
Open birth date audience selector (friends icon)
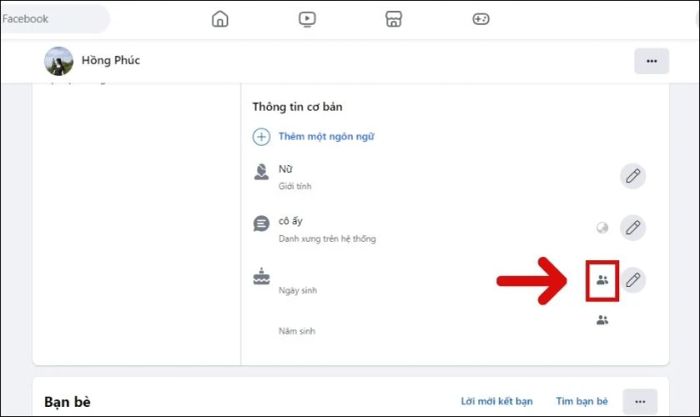pos(602,281)
